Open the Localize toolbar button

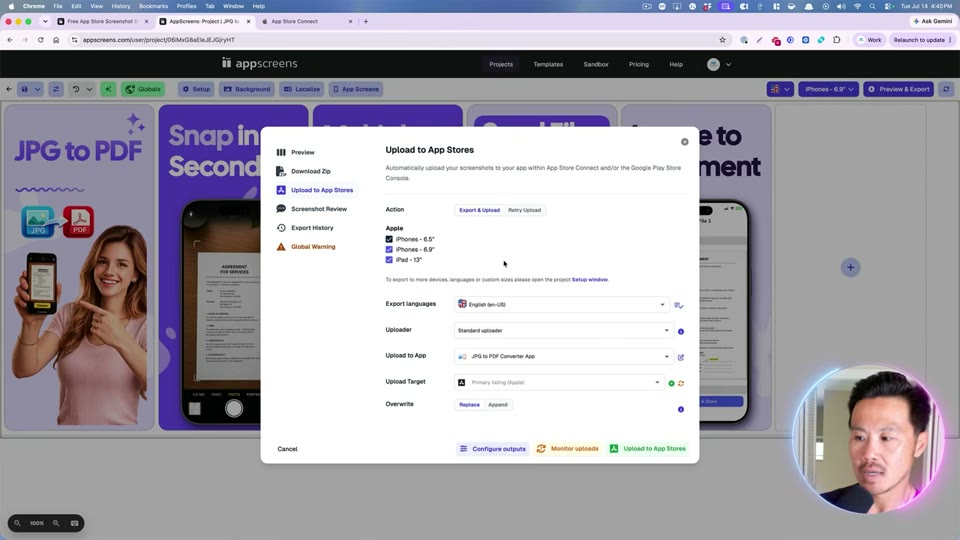301,89
